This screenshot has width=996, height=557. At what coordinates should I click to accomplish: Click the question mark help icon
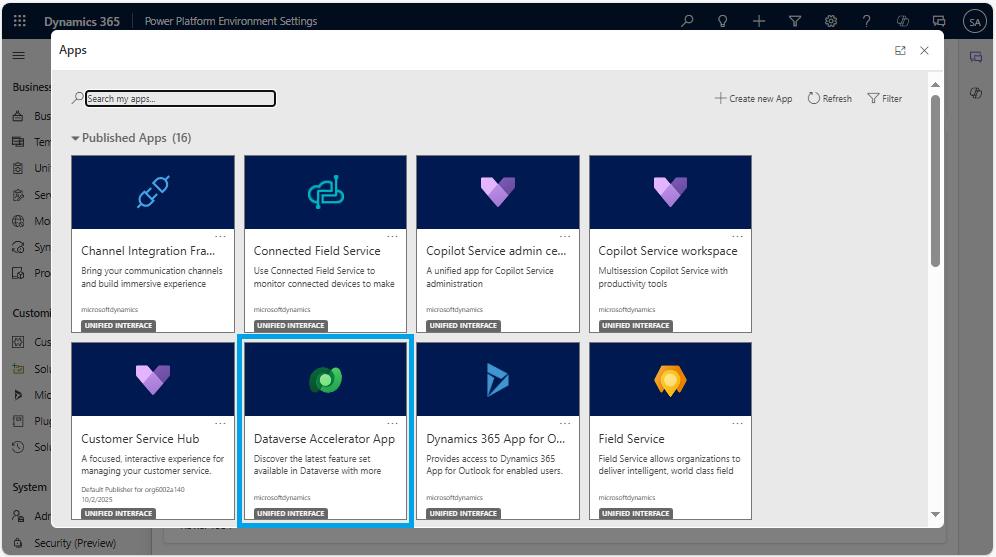[x=867, y=21]
